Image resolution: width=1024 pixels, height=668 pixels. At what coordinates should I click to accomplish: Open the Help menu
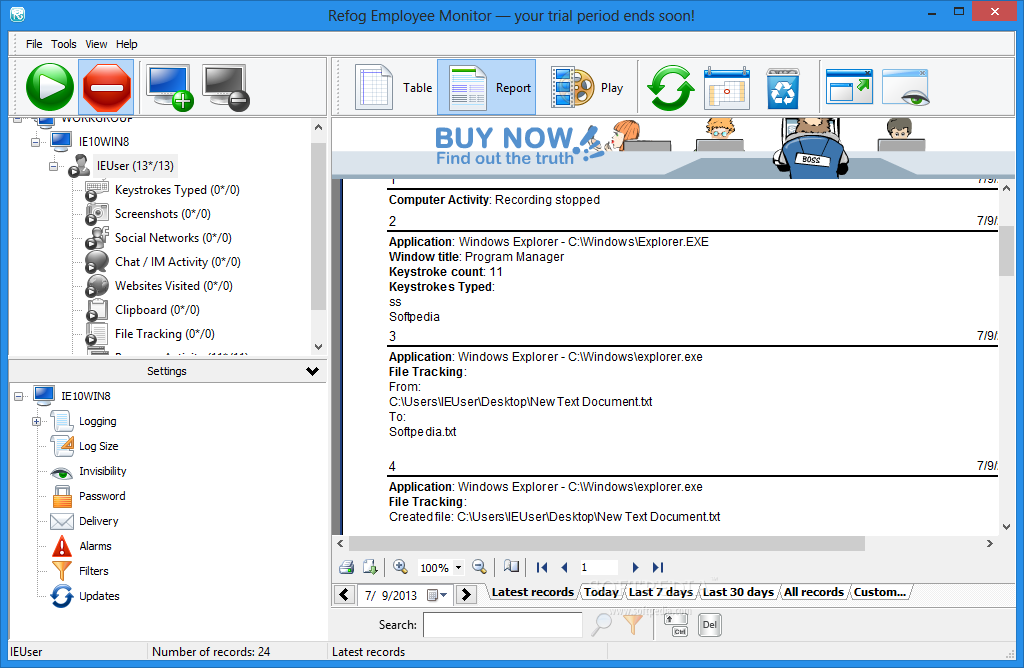click(x=127, y=44)
